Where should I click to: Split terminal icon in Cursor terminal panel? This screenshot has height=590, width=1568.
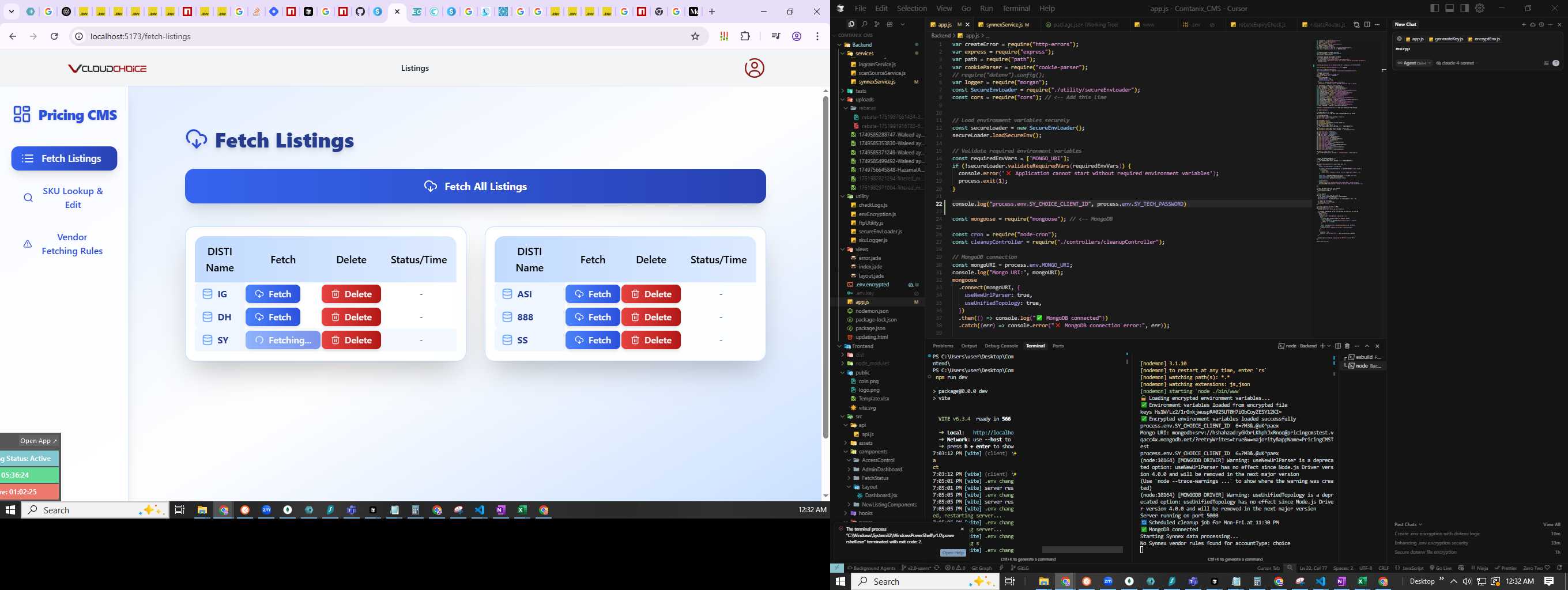click(1338, 346)
